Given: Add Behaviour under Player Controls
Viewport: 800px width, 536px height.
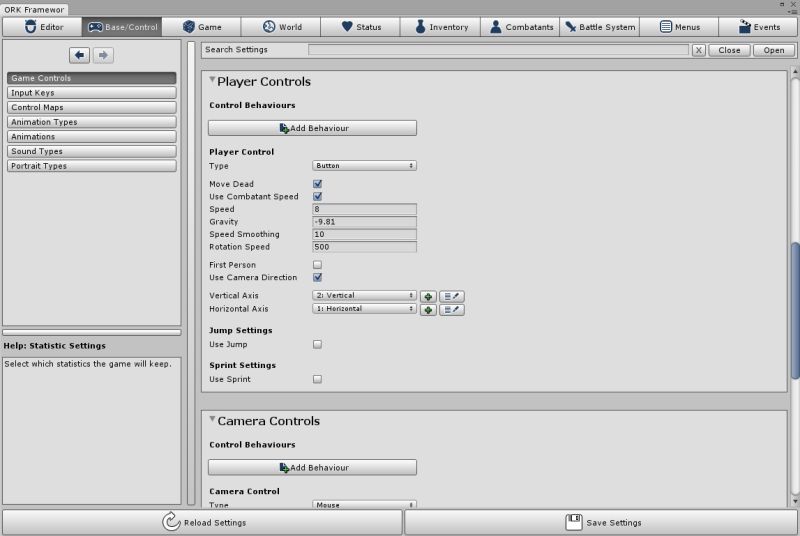Looking at the screenshot, I should coord(312,128).
